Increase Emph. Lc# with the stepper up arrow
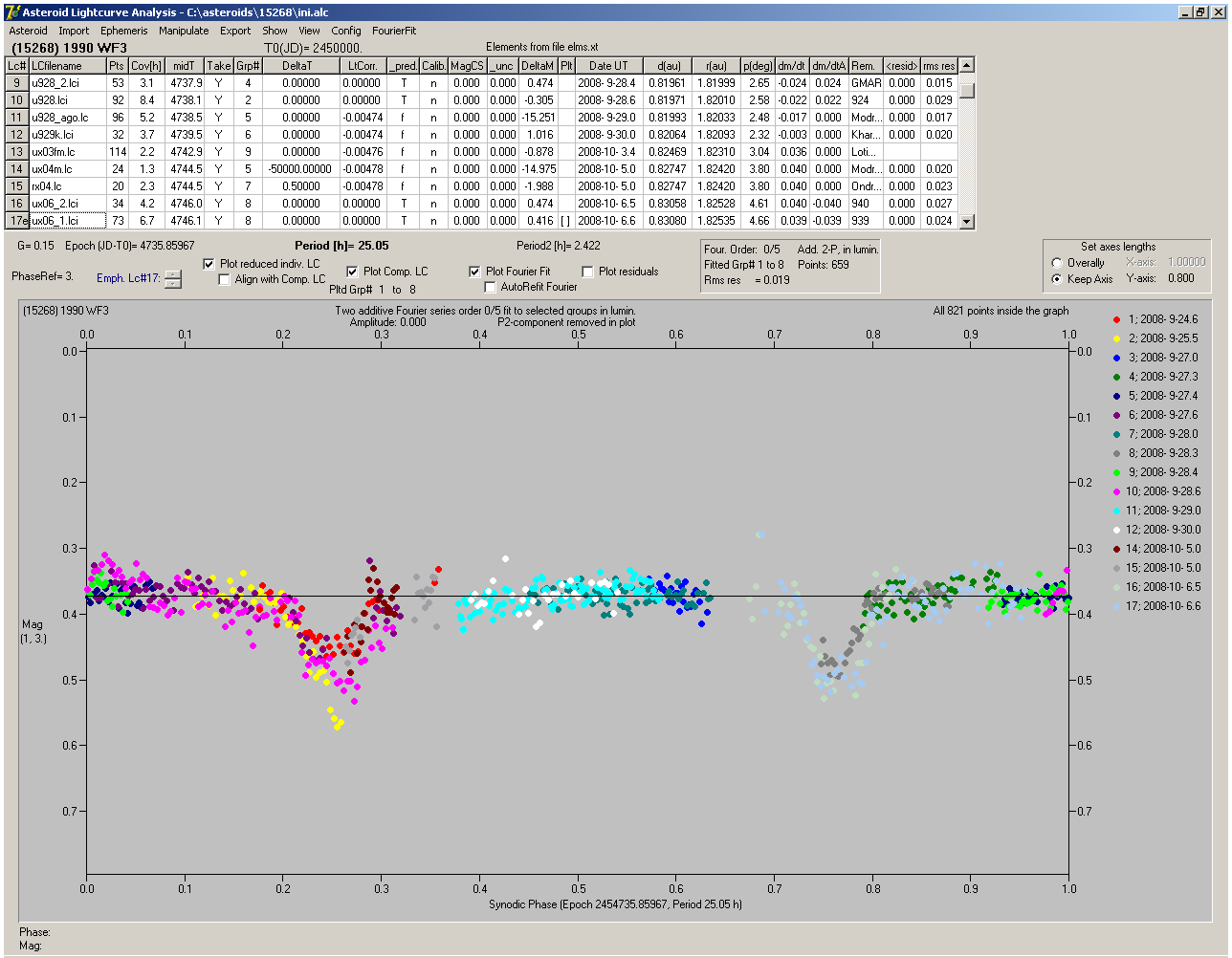Image resolution: width=1232 pixels, height=958 pixels. (x=172, y=275)
